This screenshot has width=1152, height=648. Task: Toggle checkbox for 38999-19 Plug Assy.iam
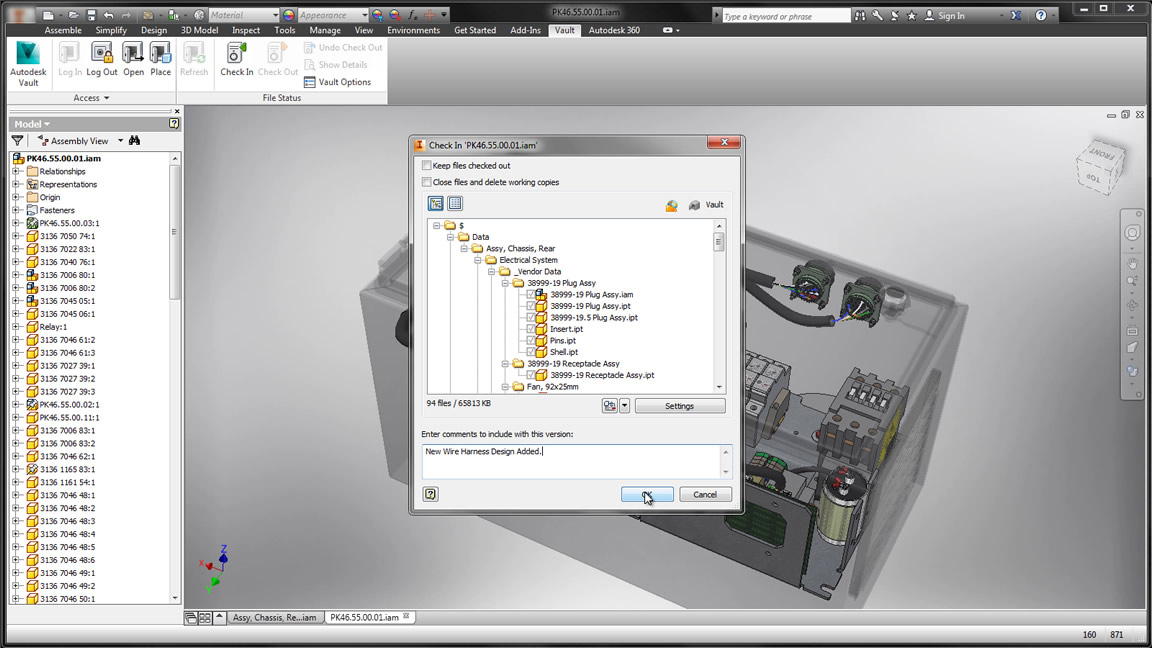(x=530, y=294)
